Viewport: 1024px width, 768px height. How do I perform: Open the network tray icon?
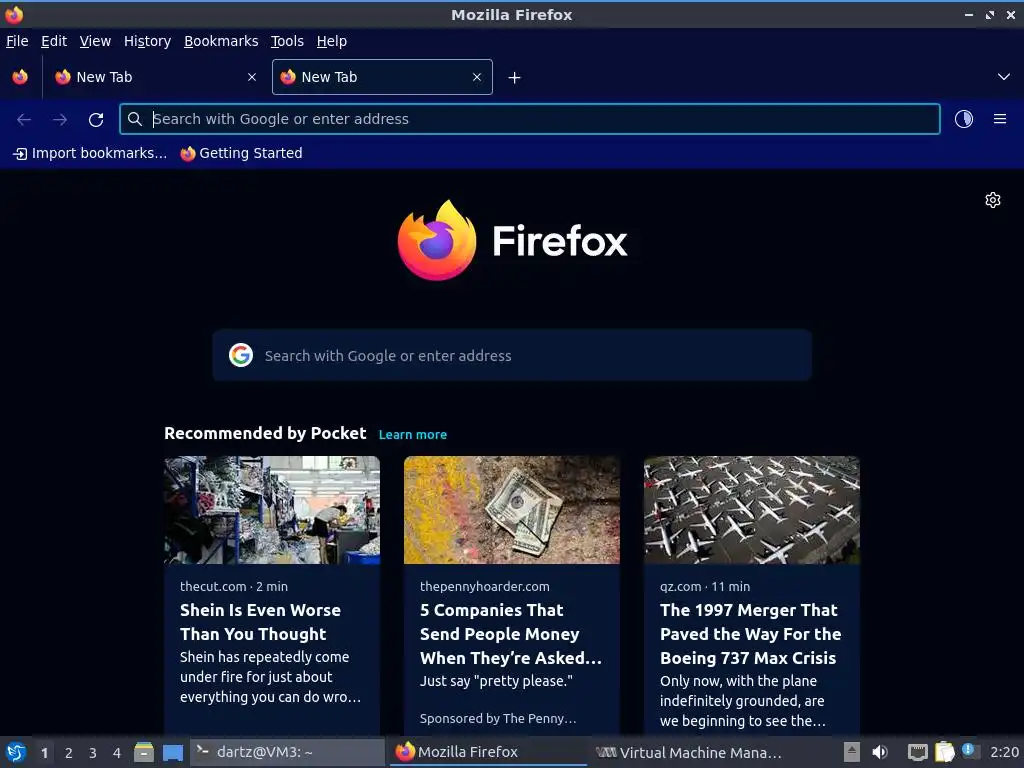pos(918,753)
